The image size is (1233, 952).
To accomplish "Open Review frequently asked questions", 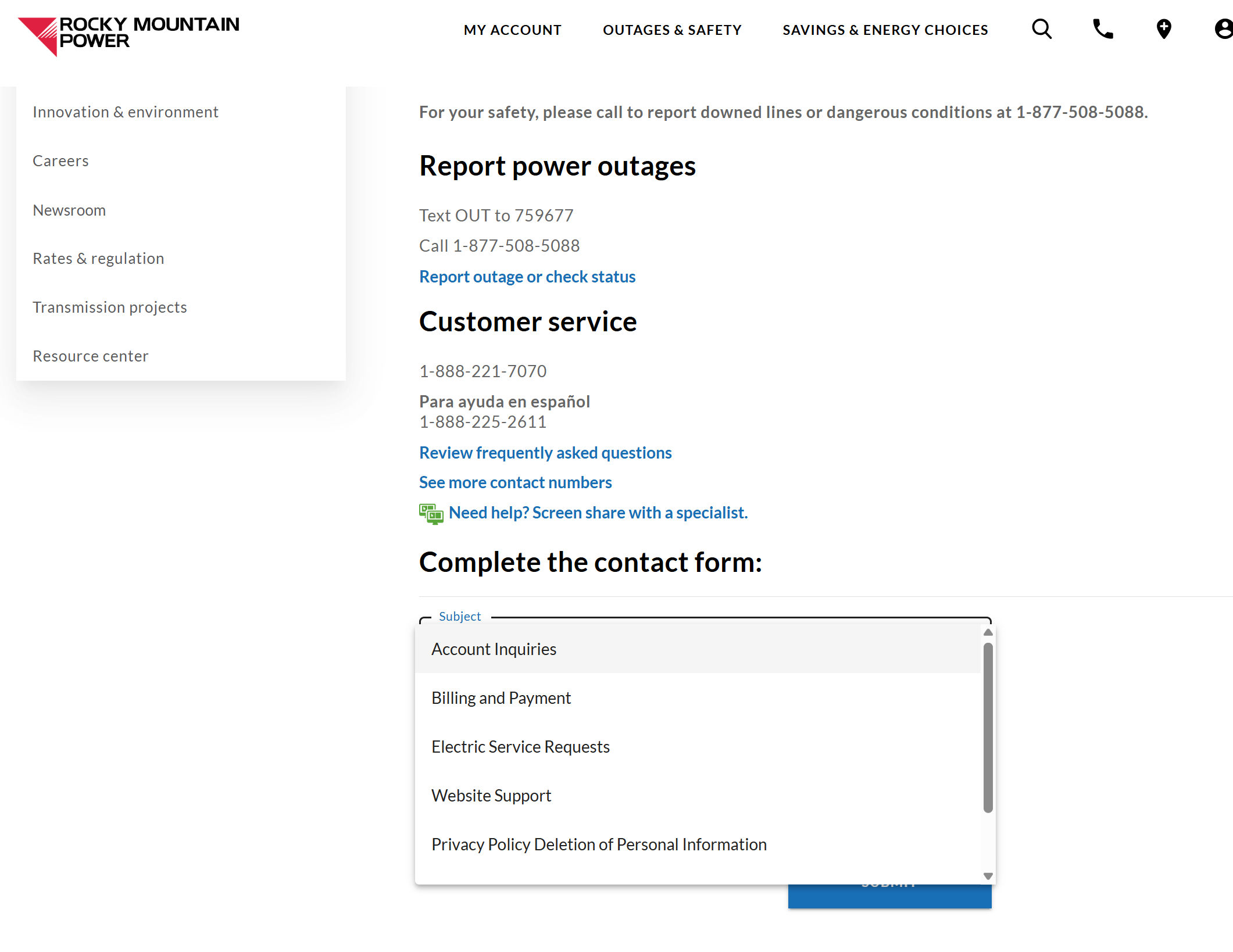I will (x=545, y=453).
